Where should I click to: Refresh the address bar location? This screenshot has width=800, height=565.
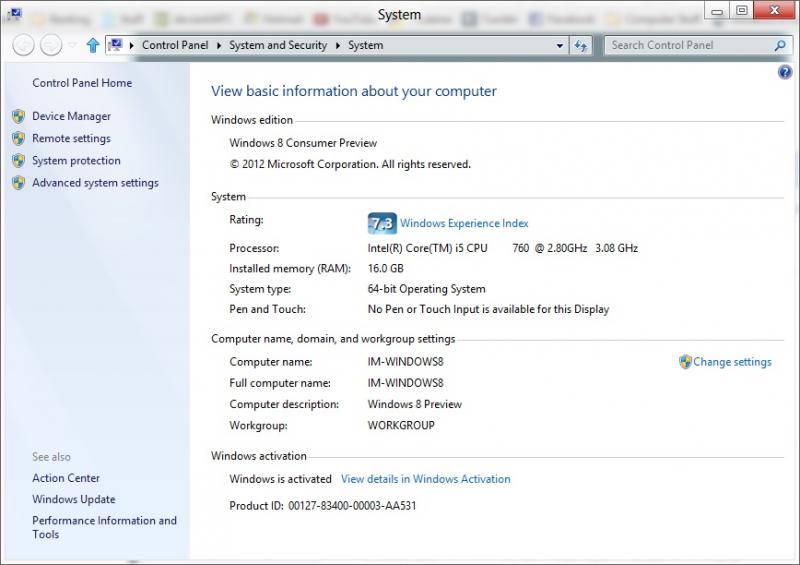tap(581, 45)
